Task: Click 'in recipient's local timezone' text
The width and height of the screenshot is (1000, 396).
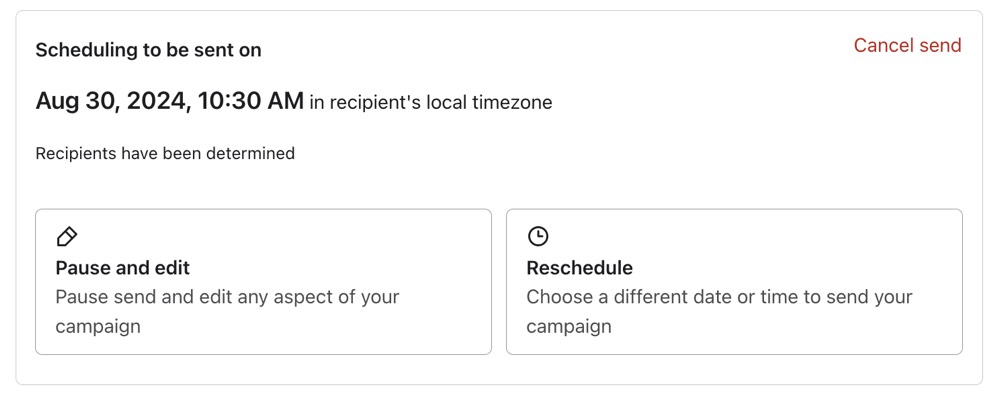Action: click(430, 103)
